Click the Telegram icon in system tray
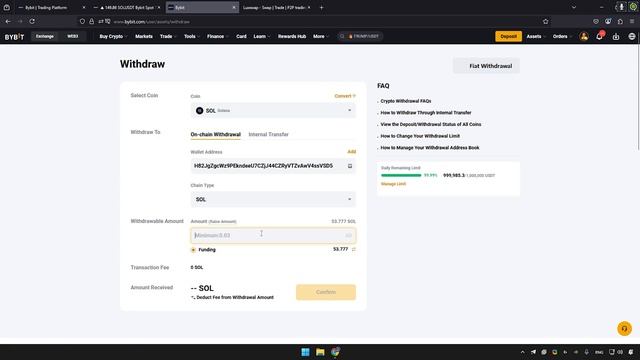The height and width of the screenshot is (360, 640). (533, 352)
